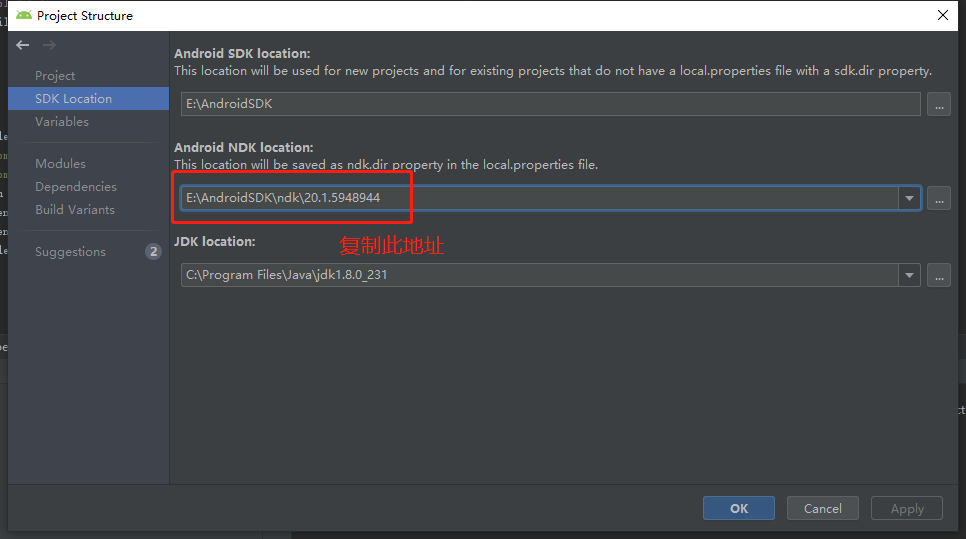Click the 'Android SDK location:' heading
Viewport: 966px width, 539px height.
coord(242,54)
